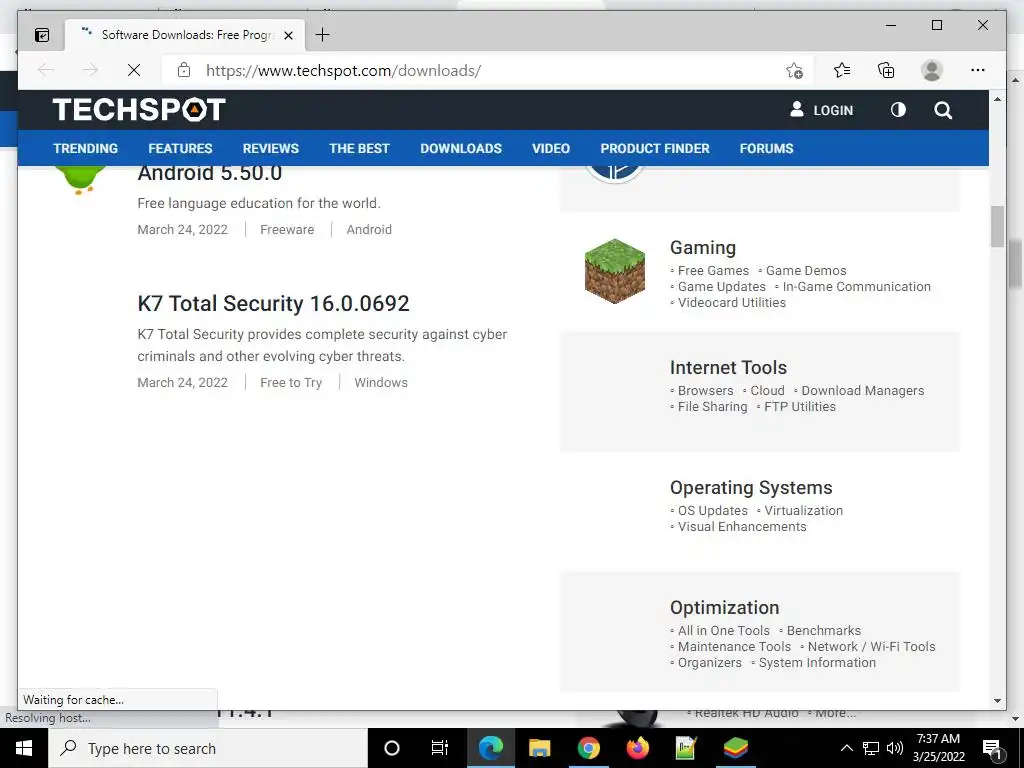Screen dimensions: 1024x768
Task: Open the Gaming category heading
Action: (x=703, y=248)
